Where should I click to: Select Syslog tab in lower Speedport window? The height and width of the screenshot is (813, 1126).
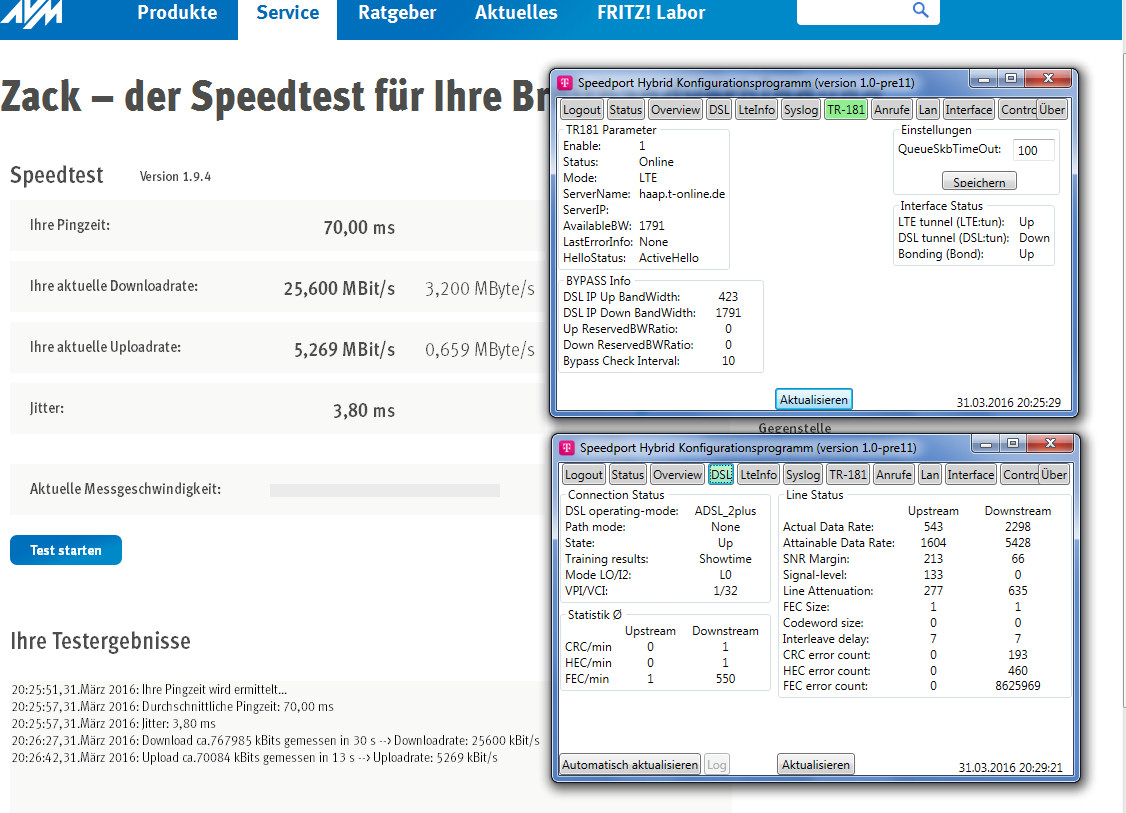coord(803,475)
